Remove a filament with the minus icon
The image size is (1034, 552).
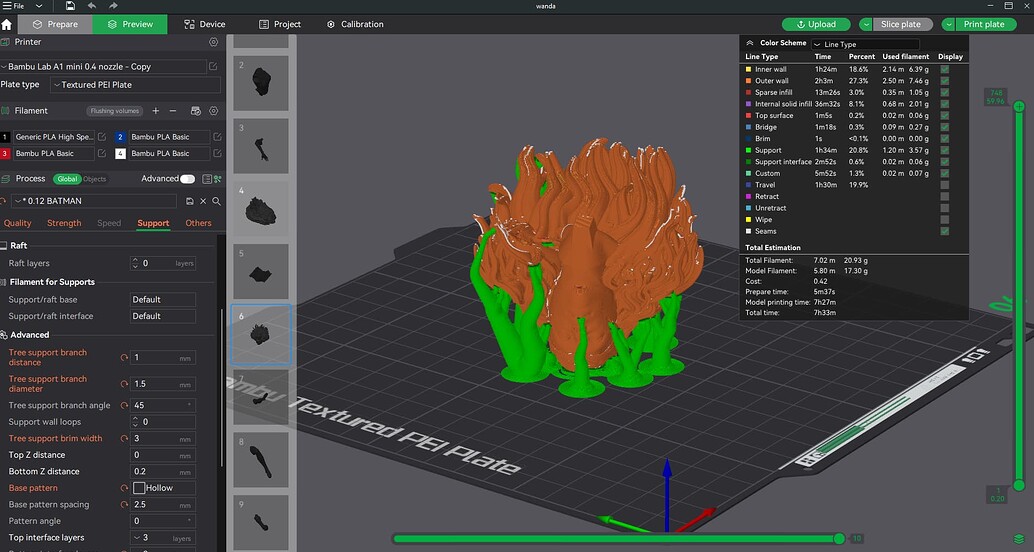[x=173, y=111]
